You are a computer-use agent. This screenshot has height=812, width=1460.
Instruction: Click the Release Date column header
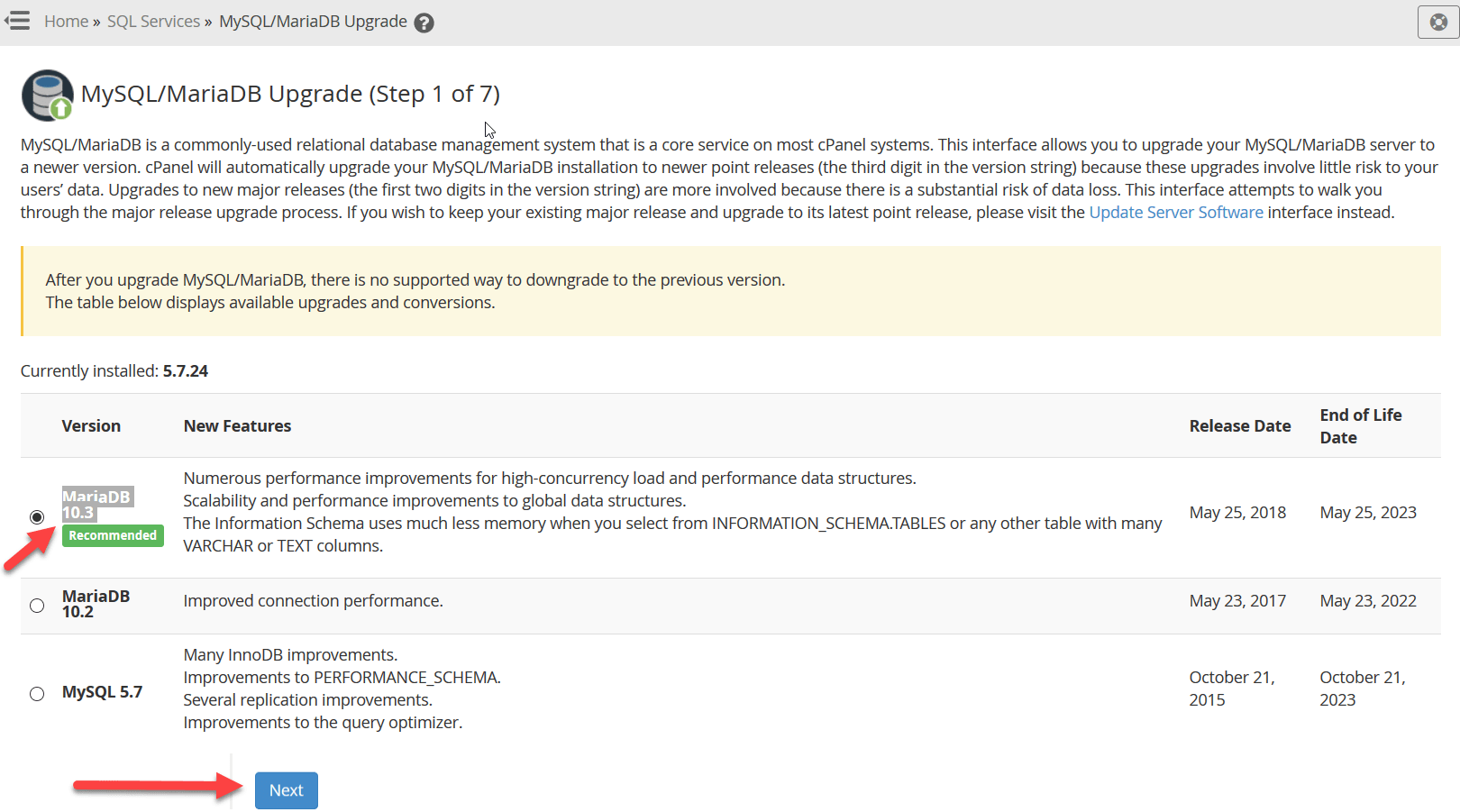(x=1240, y=426)
